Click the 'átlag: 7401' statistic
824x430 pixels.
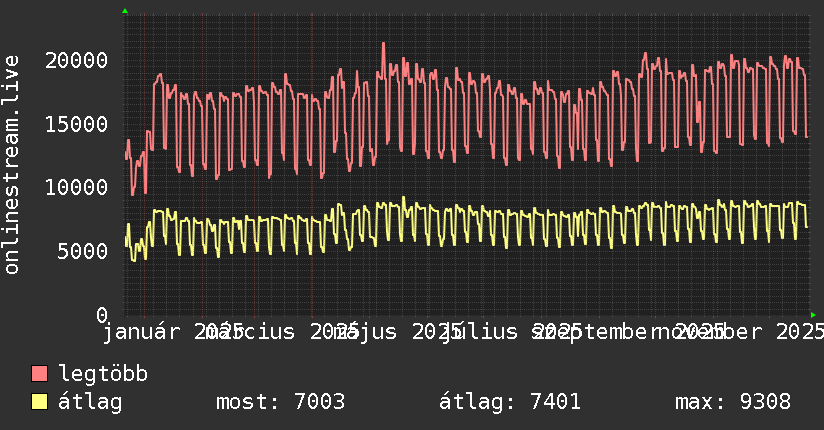(x=510, y=402)
